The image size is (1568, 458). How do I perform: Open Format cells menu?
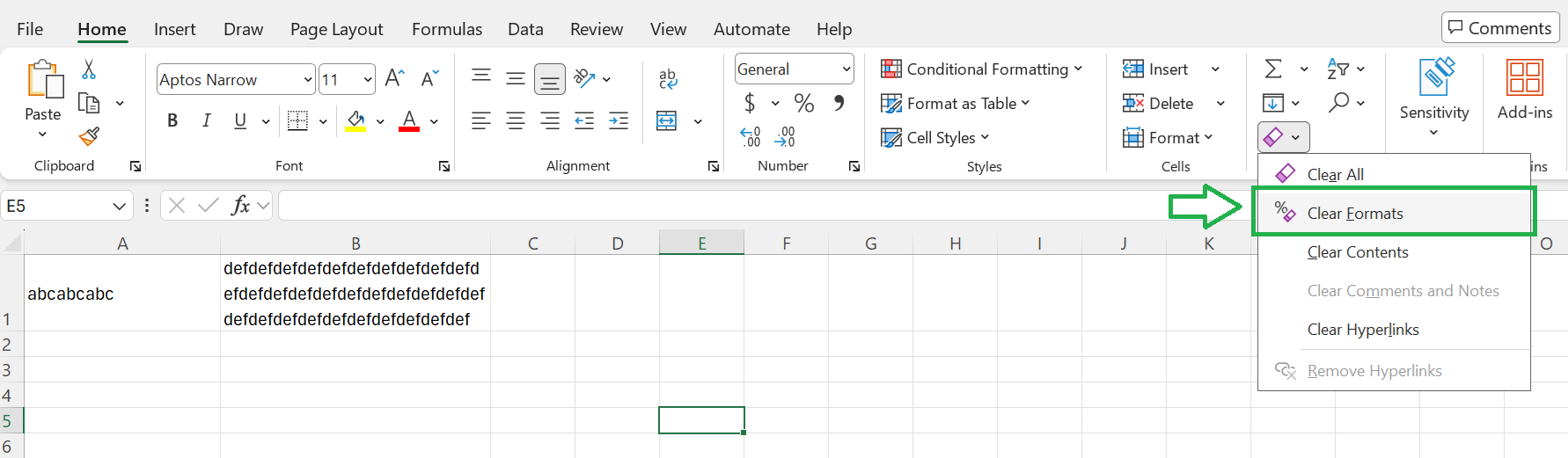point(1168,137)
